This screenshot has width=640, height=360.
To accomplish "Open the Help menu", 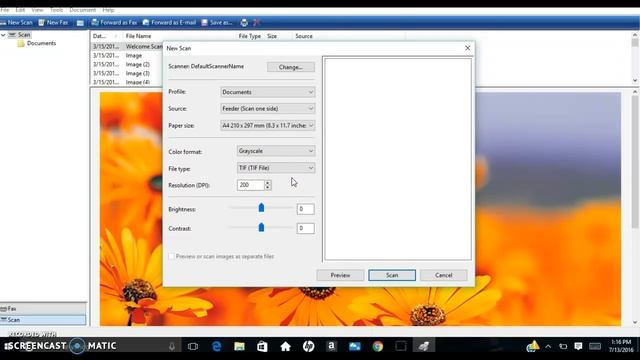I will [x=108, y=10].
